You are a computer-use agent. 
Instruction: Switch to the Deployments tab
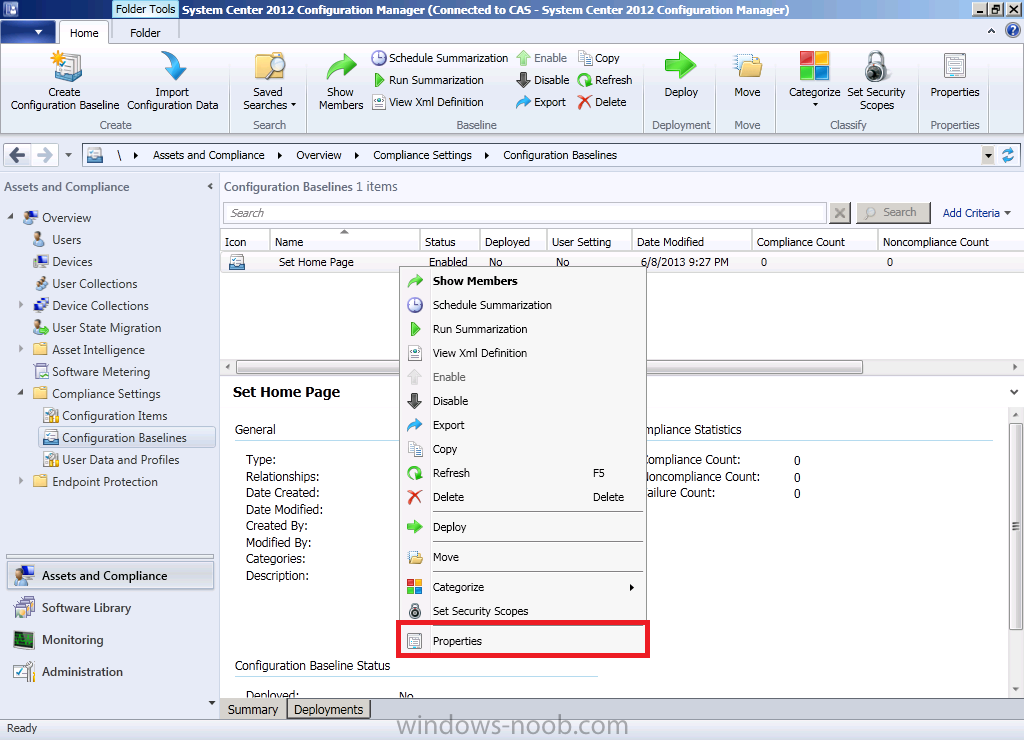coord(328,710)
